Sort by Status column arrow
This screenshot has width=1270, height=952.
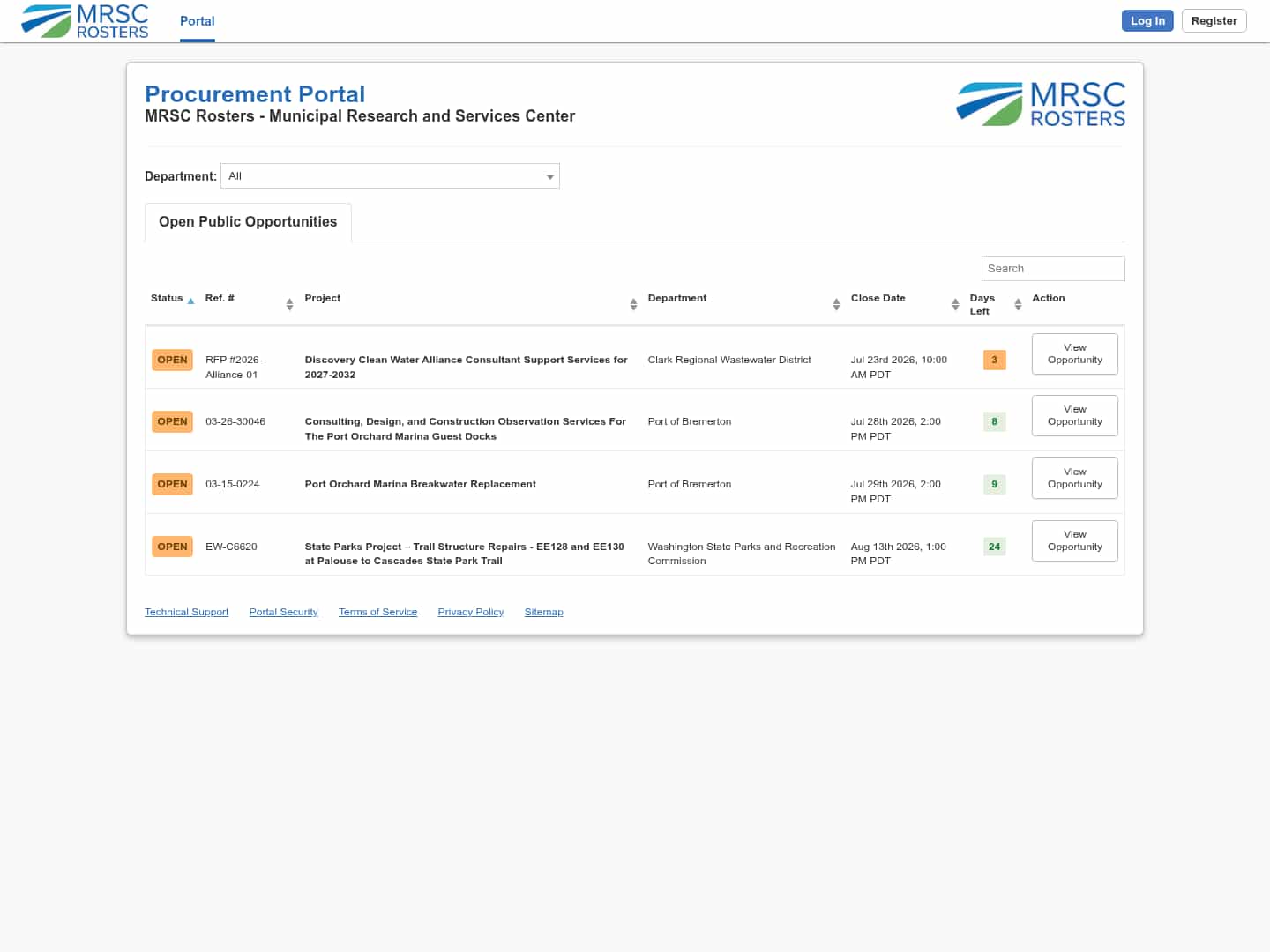[x=190, y=301]
